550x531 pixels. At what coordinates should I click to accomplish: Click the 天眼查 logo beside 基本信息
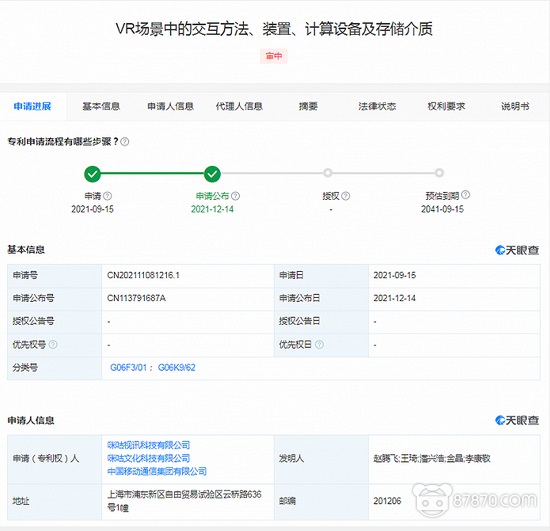pyautogui.click(x=517, y=250)
